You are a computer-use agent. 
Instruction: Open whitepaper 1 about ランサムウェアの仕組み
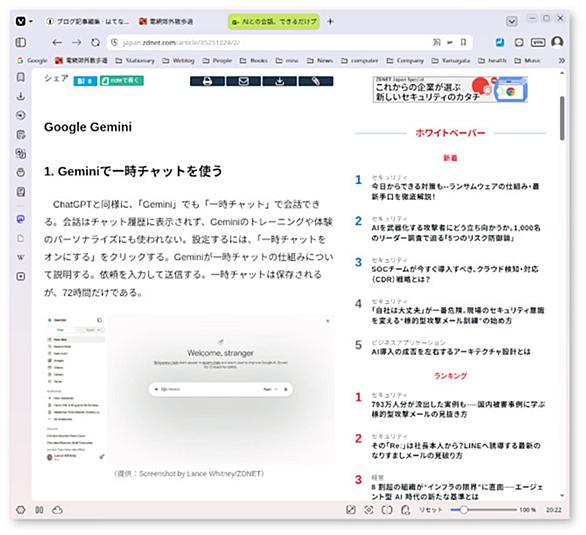click(x=455, y=191)
